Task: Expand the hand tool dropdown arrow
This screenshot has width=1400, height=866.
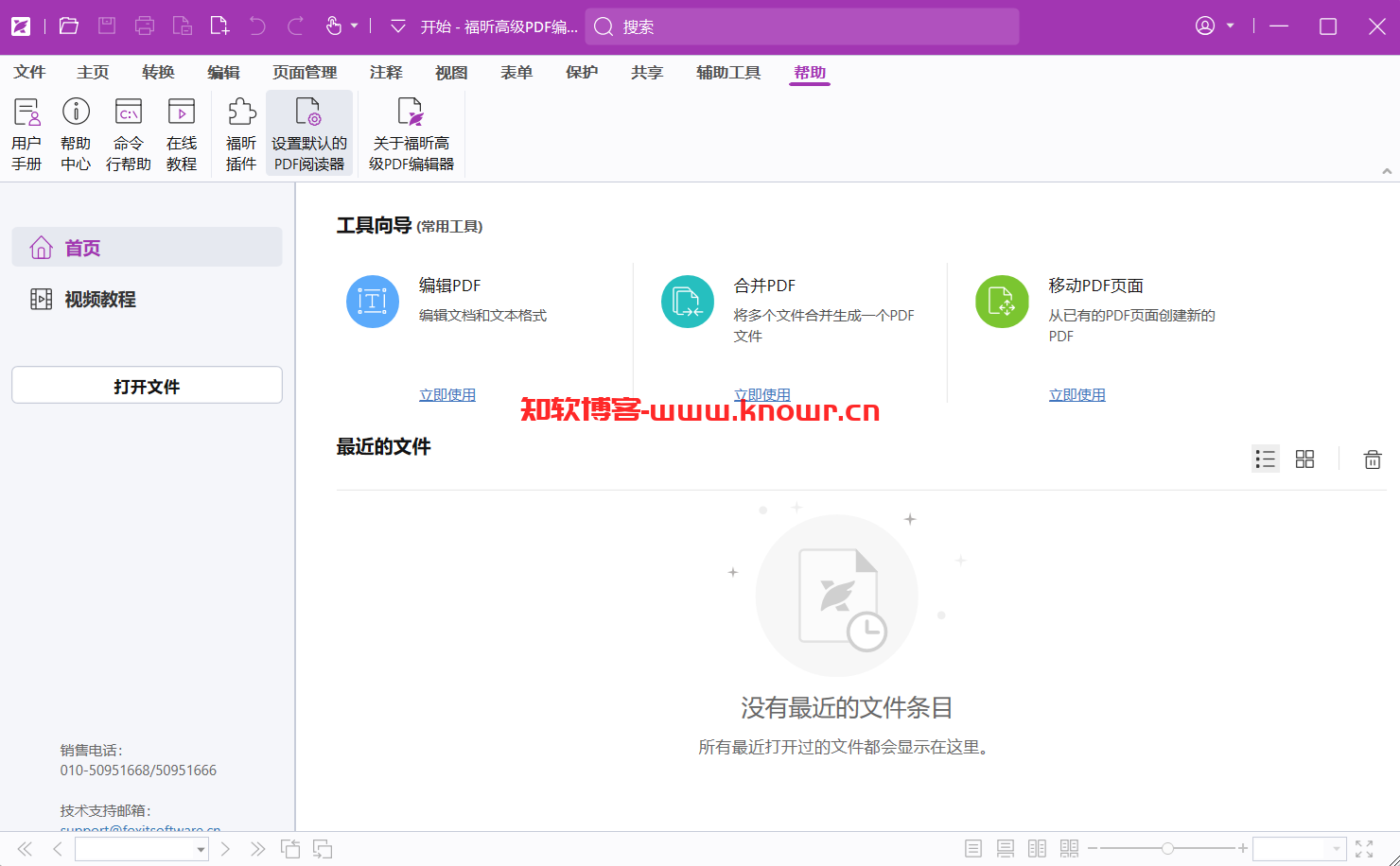Action: click(355, 26)
